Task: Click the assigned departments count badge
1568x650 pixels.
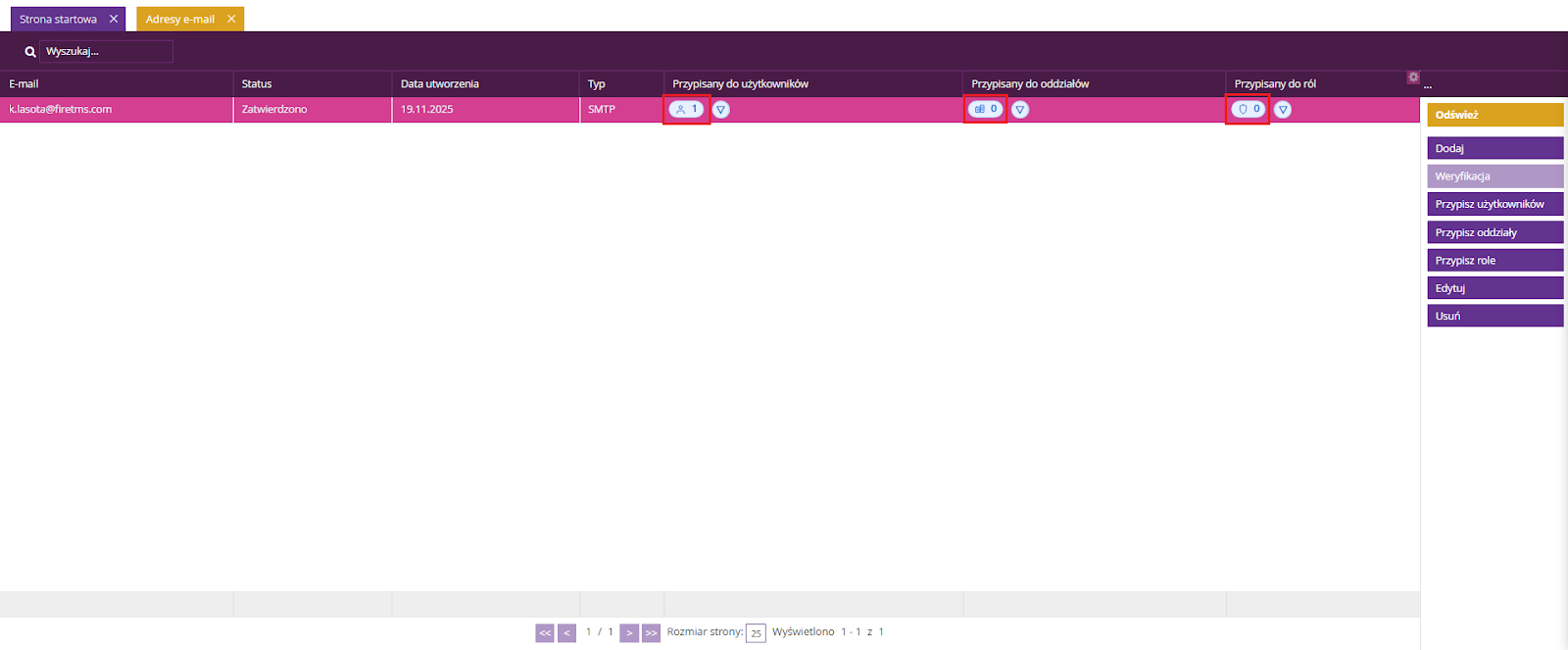Action: point(986,109)
